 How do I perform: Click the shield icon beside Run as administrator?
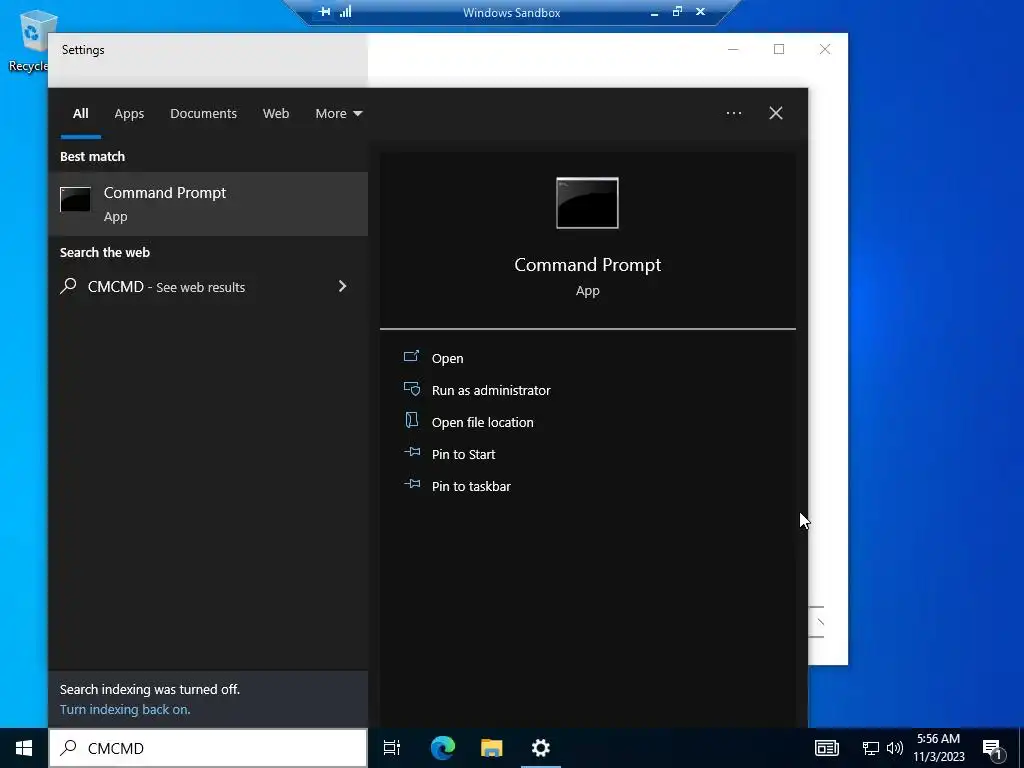tap(412, 389)
